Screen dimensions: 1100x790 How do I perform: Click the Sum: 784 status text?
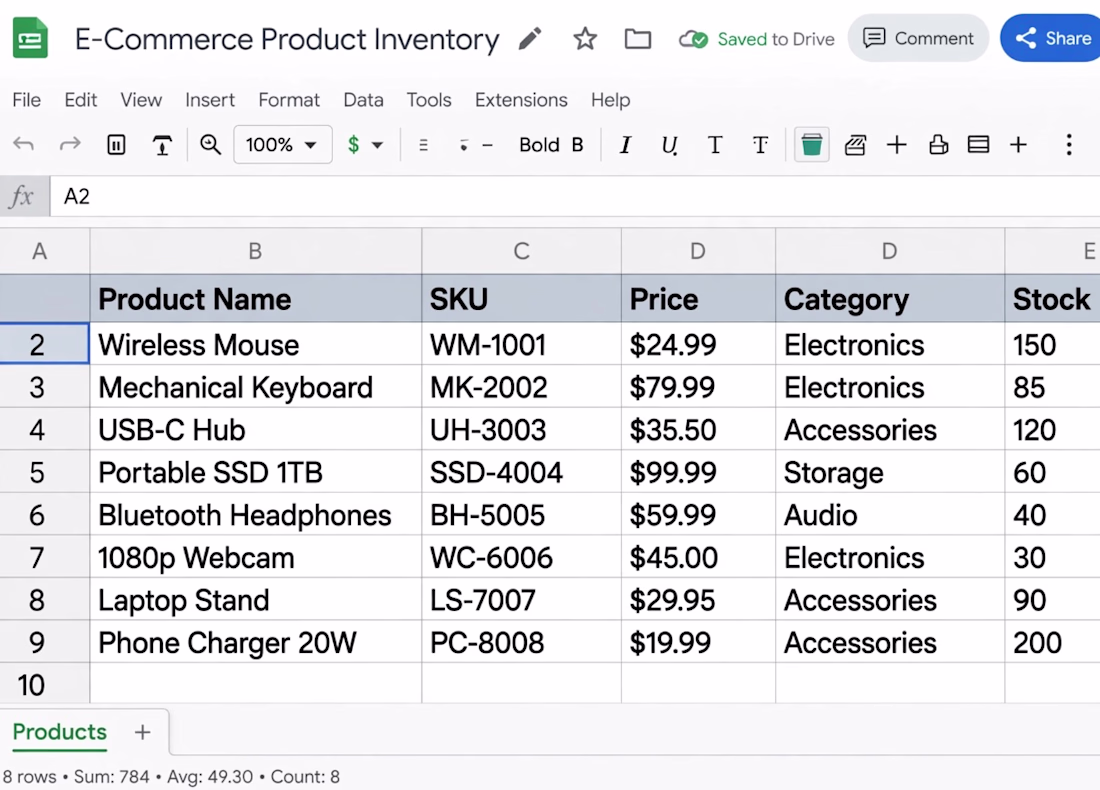point(112,777)
